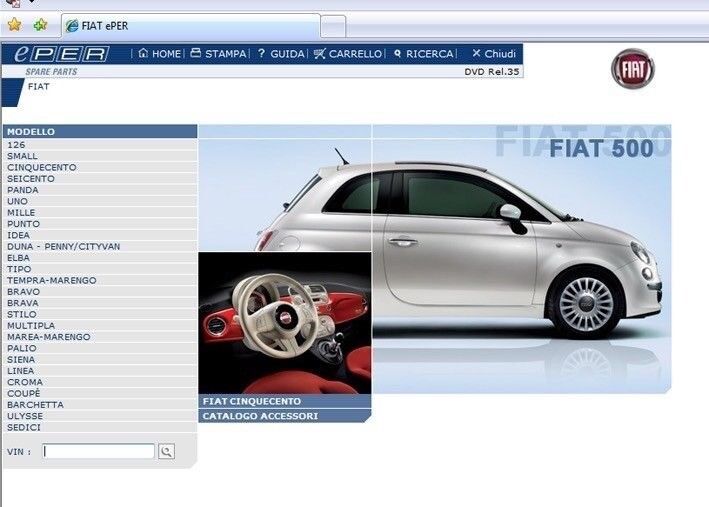Select the PUNTO model from list

(23, 224)
